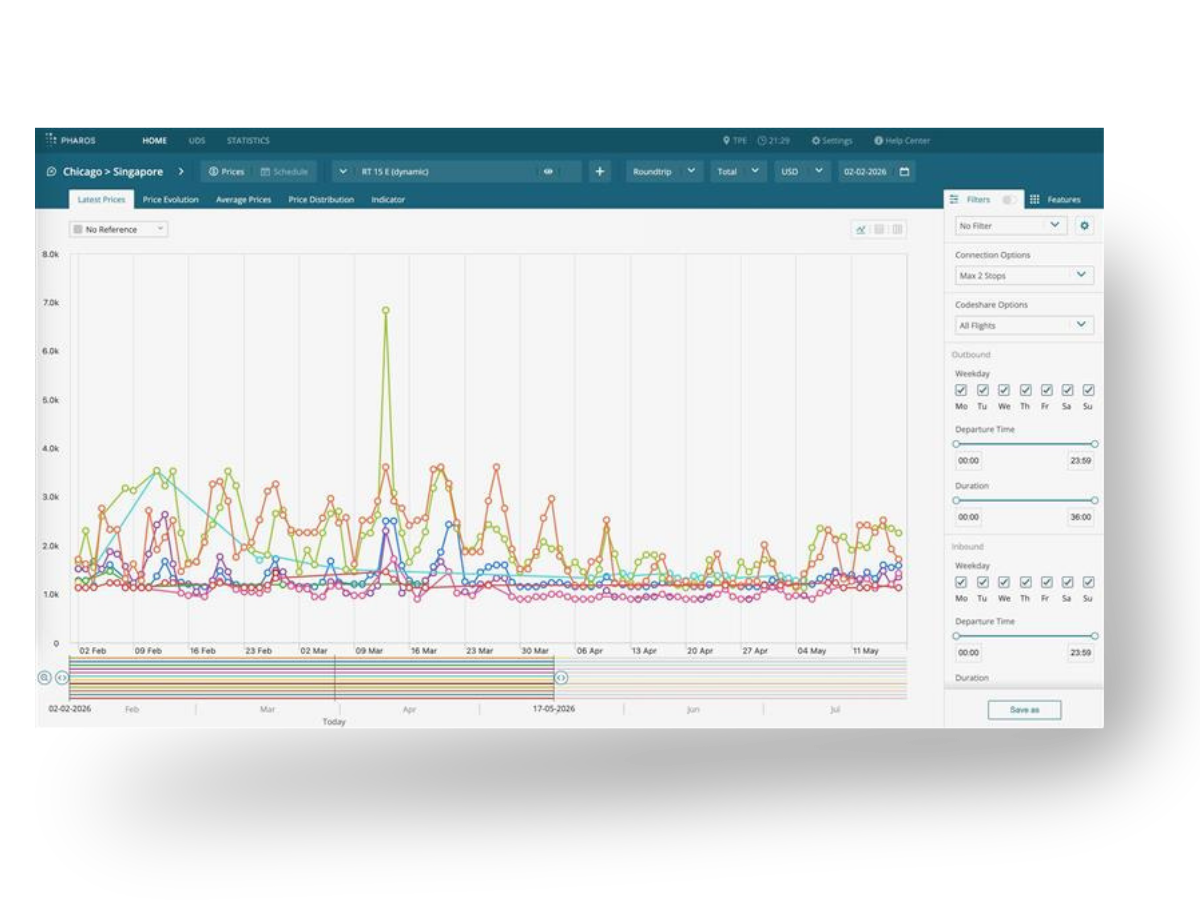
Task: Expand the Max 2 Stops connection options dropdown
Action: (1022, 275)
